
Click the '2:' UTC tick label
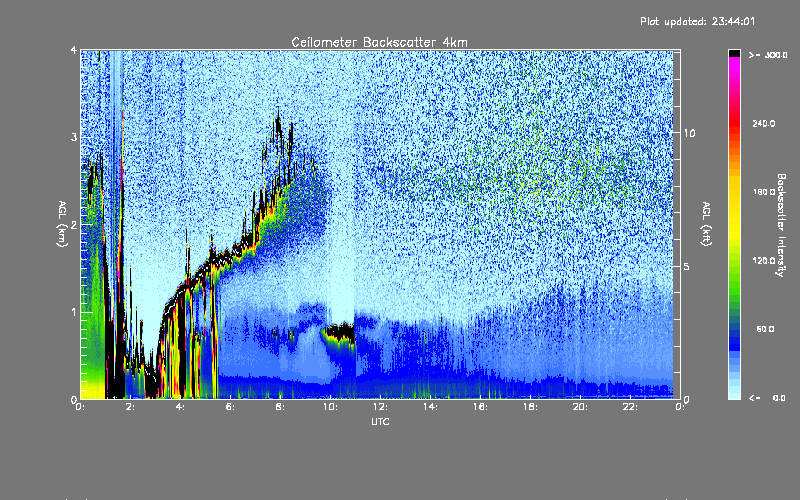click(131, 407)
